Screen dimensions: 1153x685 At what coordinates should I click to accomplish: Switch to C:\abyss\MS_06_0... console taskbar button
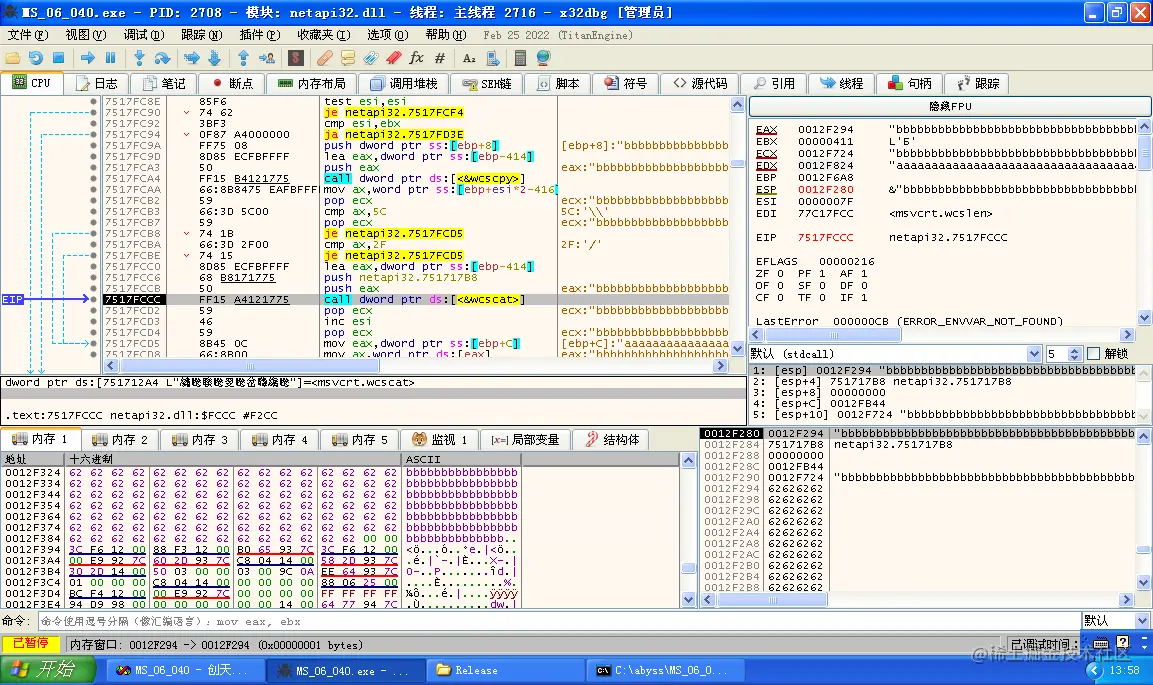pos(665,670)
